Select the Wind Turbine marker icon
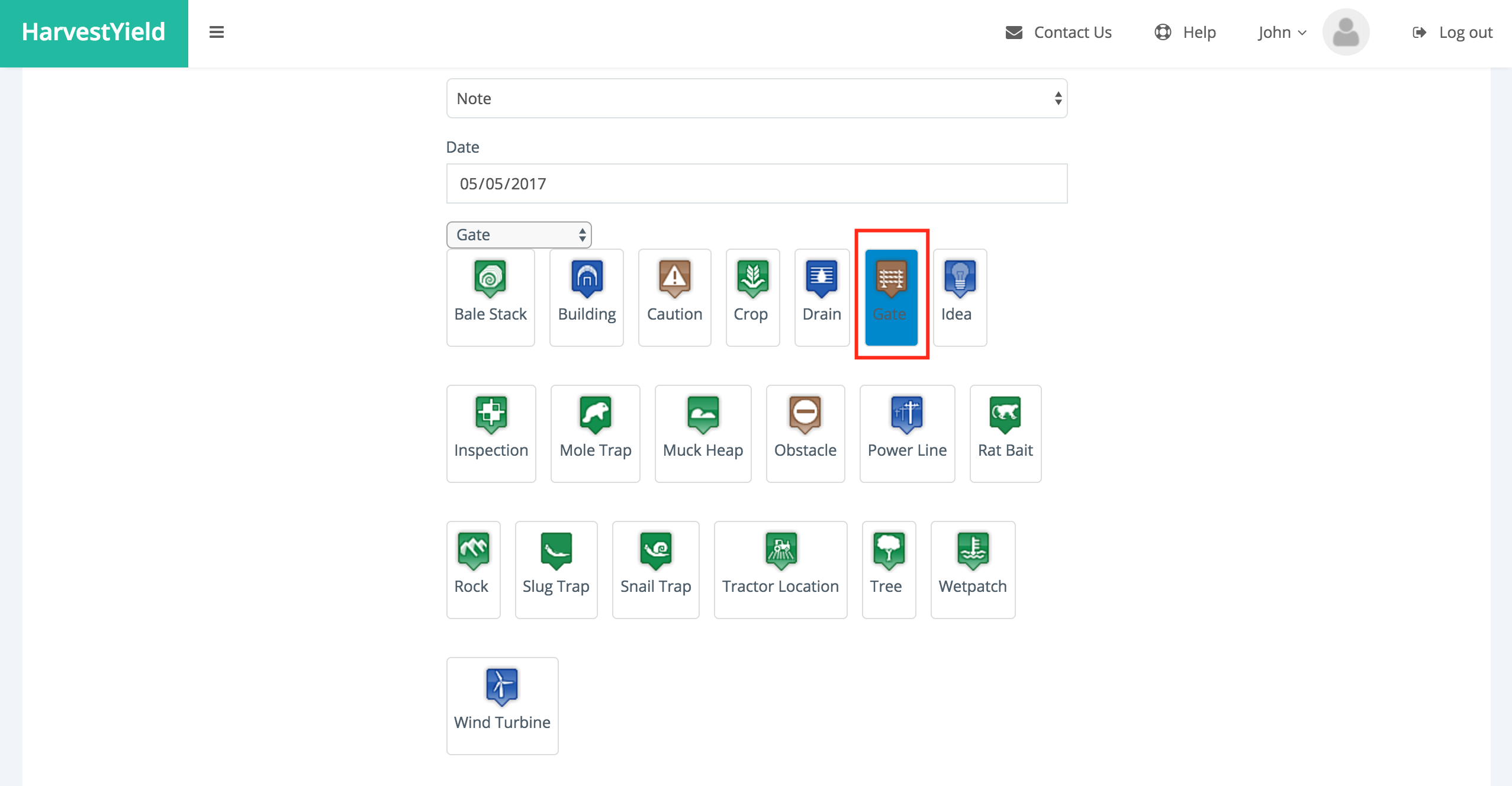 click(x=501, y=706)
